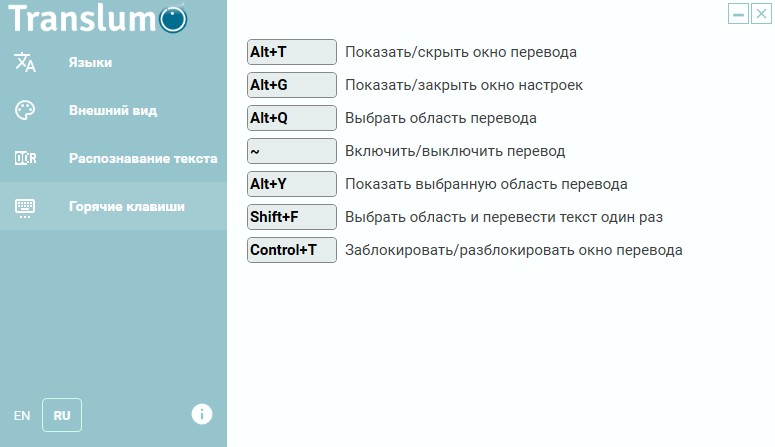This screenshot has width=775, height=447.
Task: Switch interface language to EN
Action: pos(22,415)
